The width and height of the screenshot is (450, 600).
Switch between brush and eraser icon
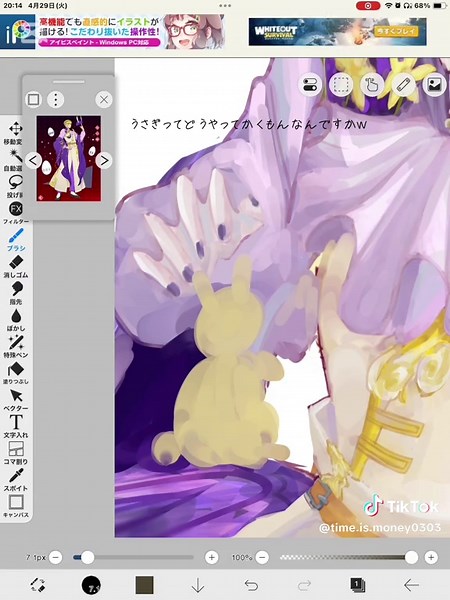[38, 585]
